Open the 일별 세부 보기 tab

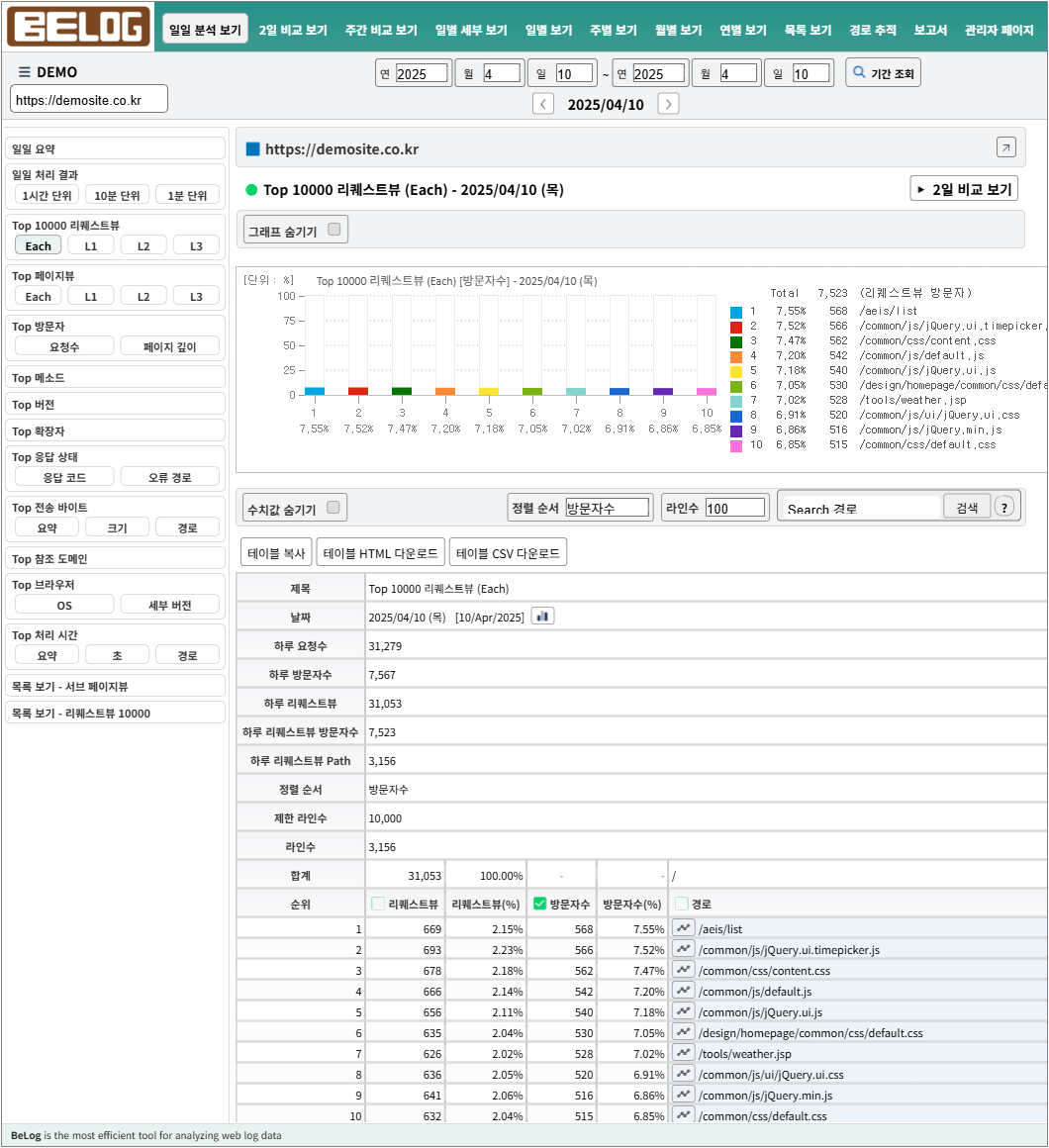pyautogui.click(x=471, y=30)
